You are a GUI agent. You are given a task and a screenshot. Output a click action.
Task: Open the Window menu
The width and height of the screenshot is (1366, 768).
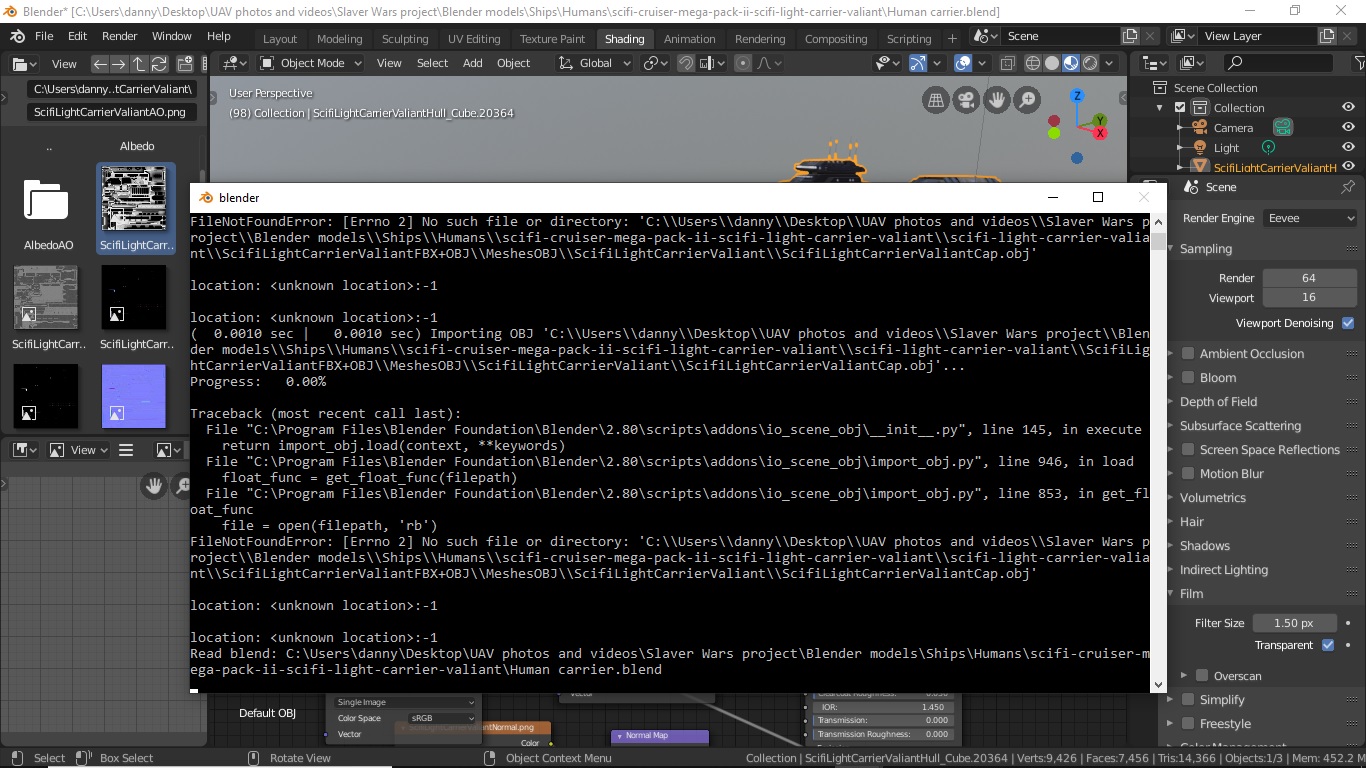(x=171, y=36)
